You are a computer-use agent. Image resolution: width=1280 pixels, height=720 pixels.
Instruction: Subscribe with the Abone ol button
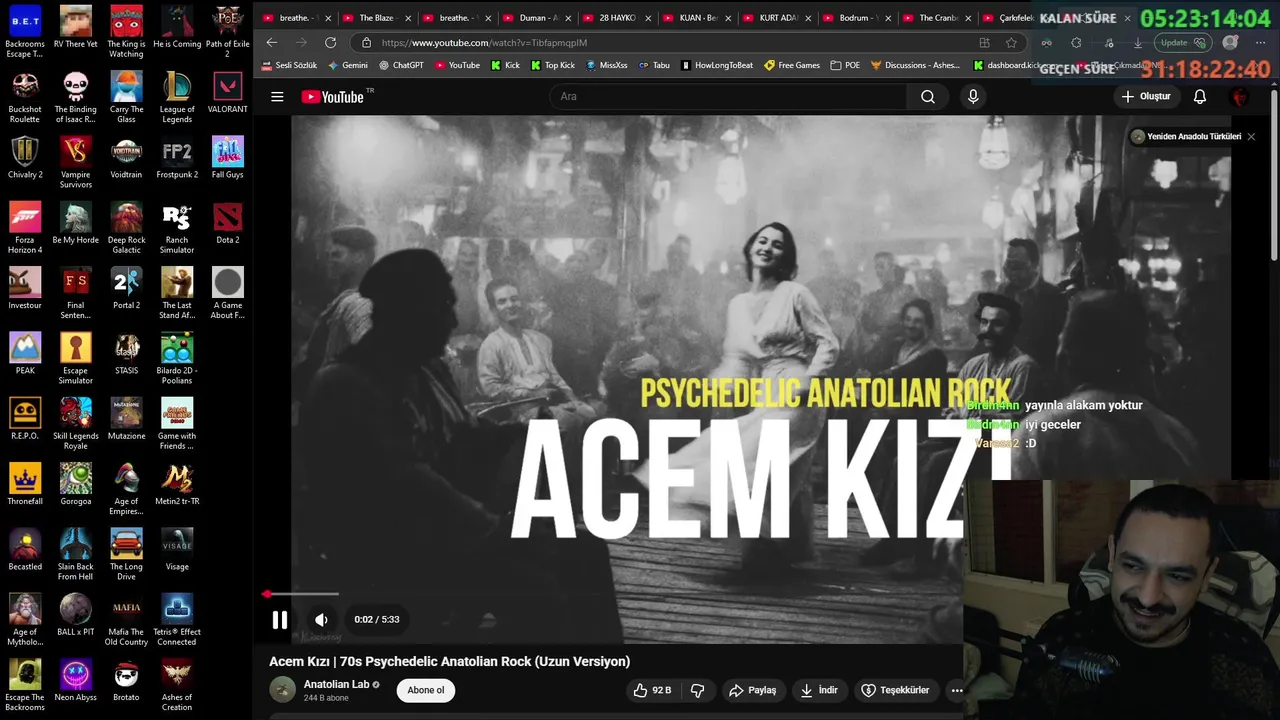click(x=426, y=690)
